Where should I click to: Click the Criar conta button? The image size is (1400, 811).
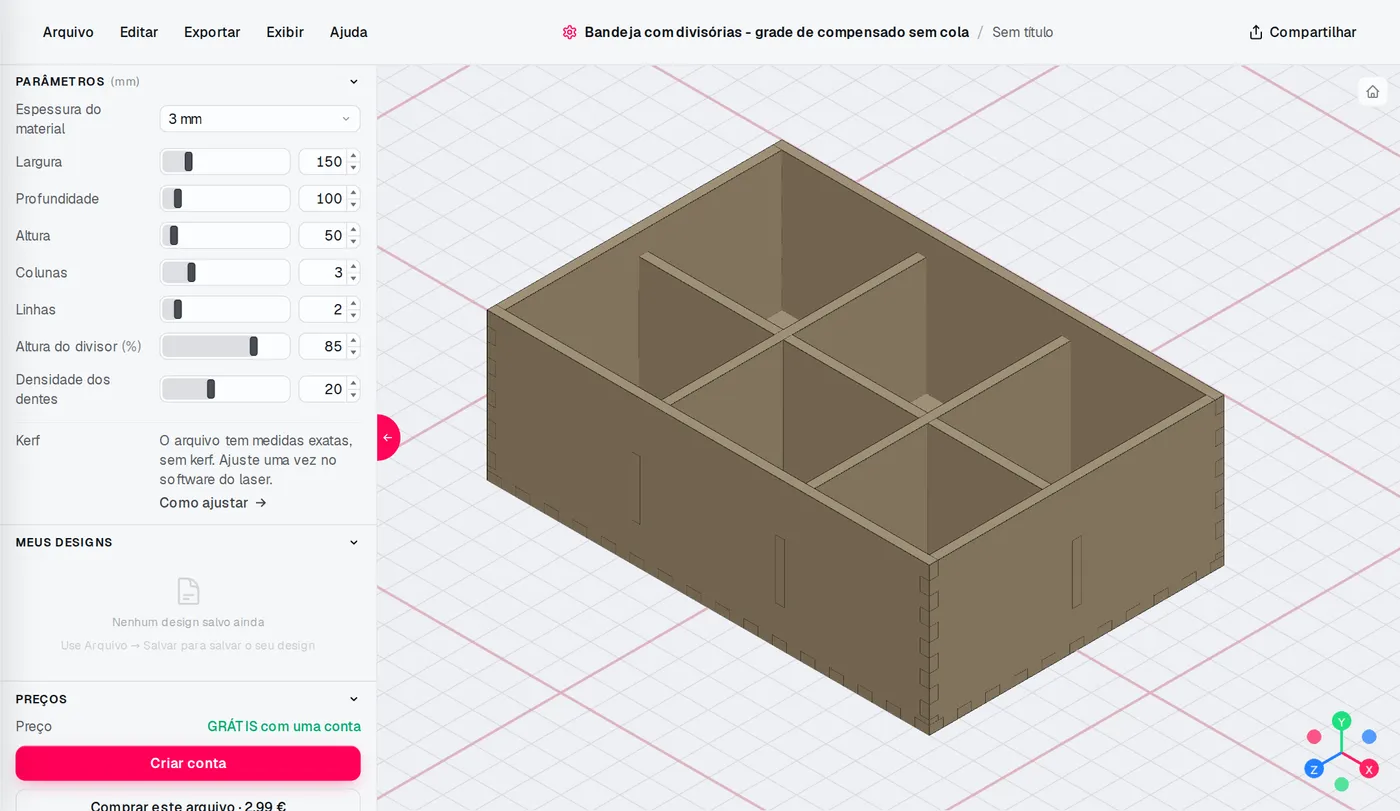coord(188,763)
